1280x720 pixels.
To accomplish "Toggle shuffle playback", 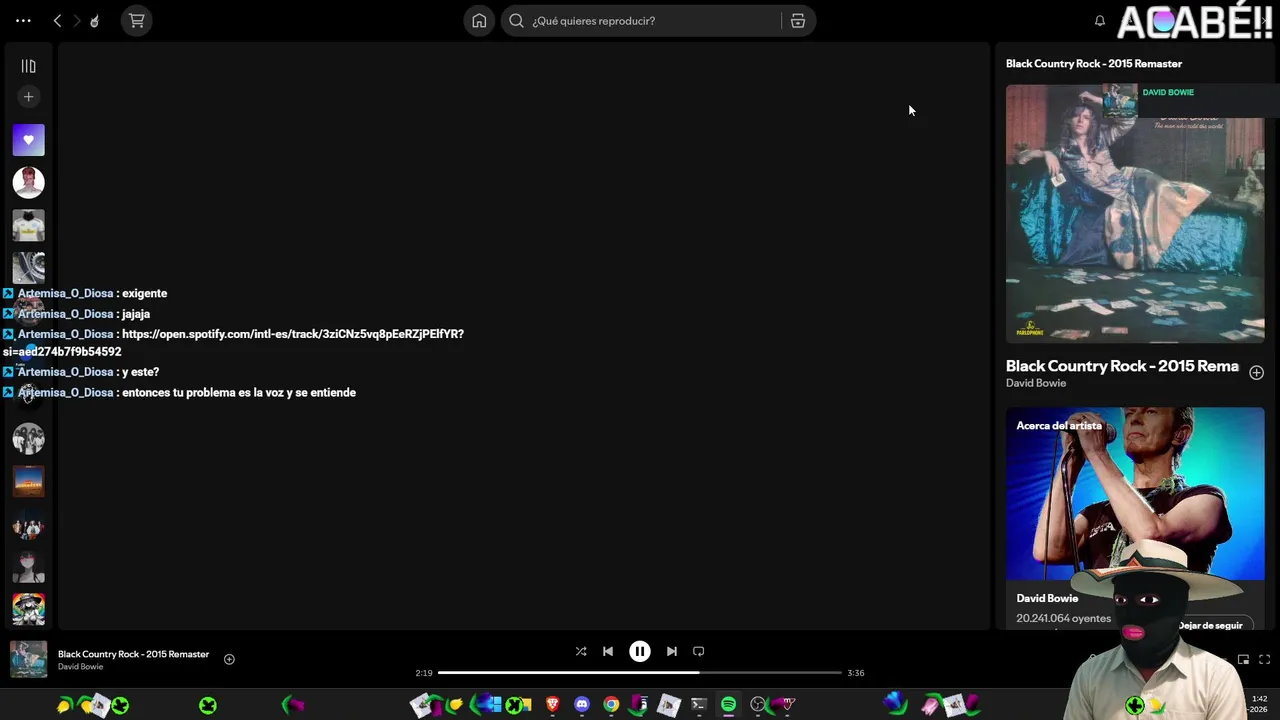I will (581, 651).
